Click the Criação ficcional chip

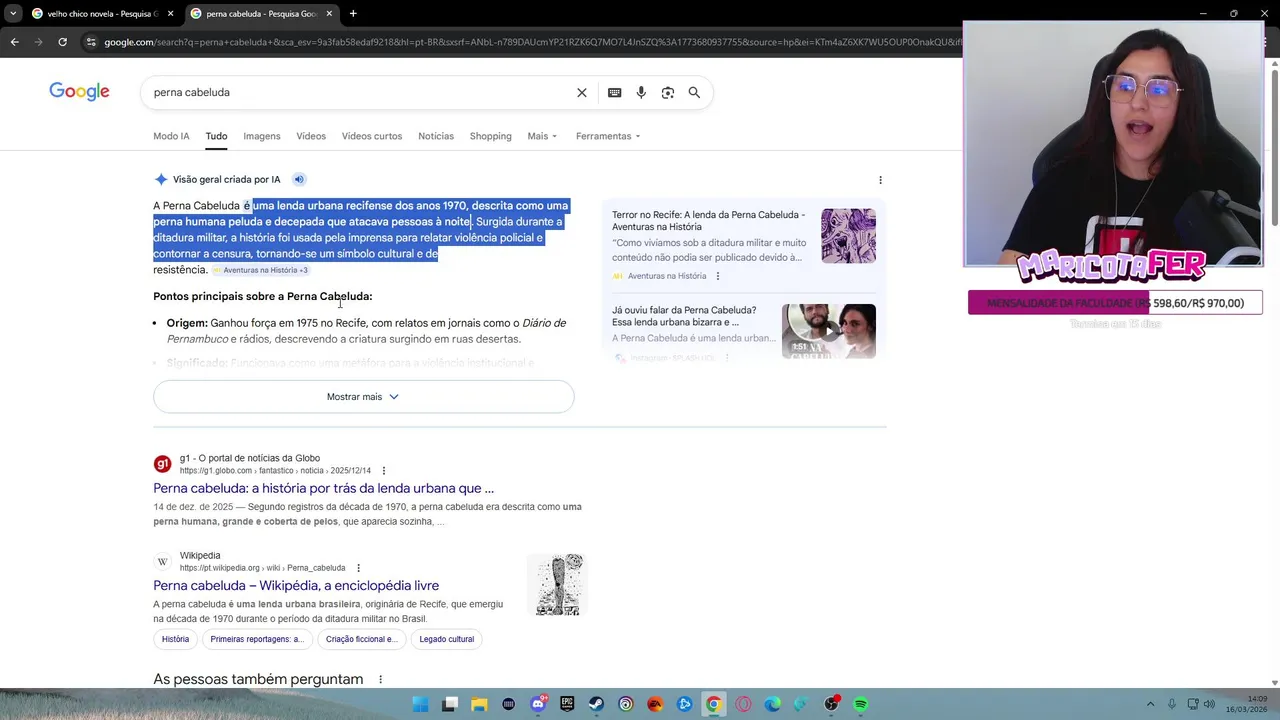[x=361, y=639]
